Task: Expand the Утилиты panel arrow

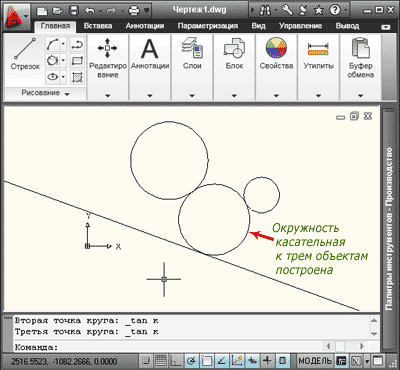Action: point(318,96)
